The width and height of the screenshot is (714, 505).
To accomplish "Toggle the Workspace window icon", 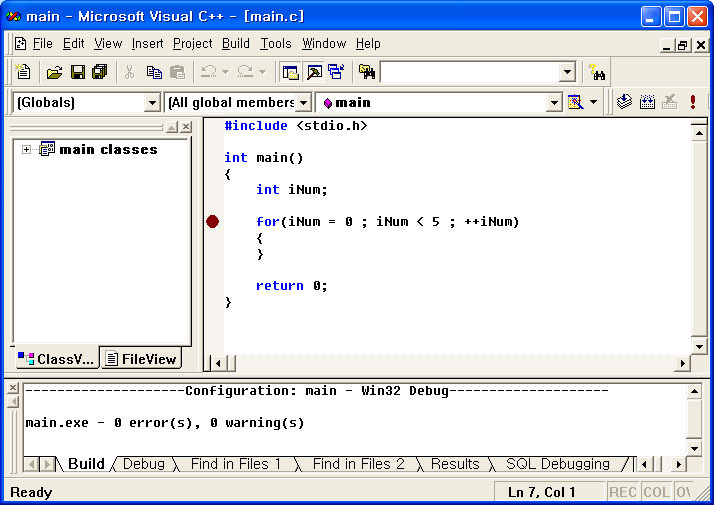I will point(290,71).
